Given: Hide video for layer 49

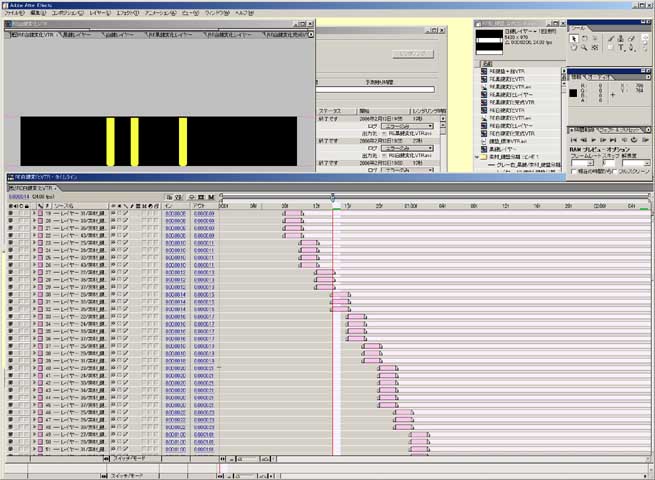Looking at the screenshot, I should point(10,434).
